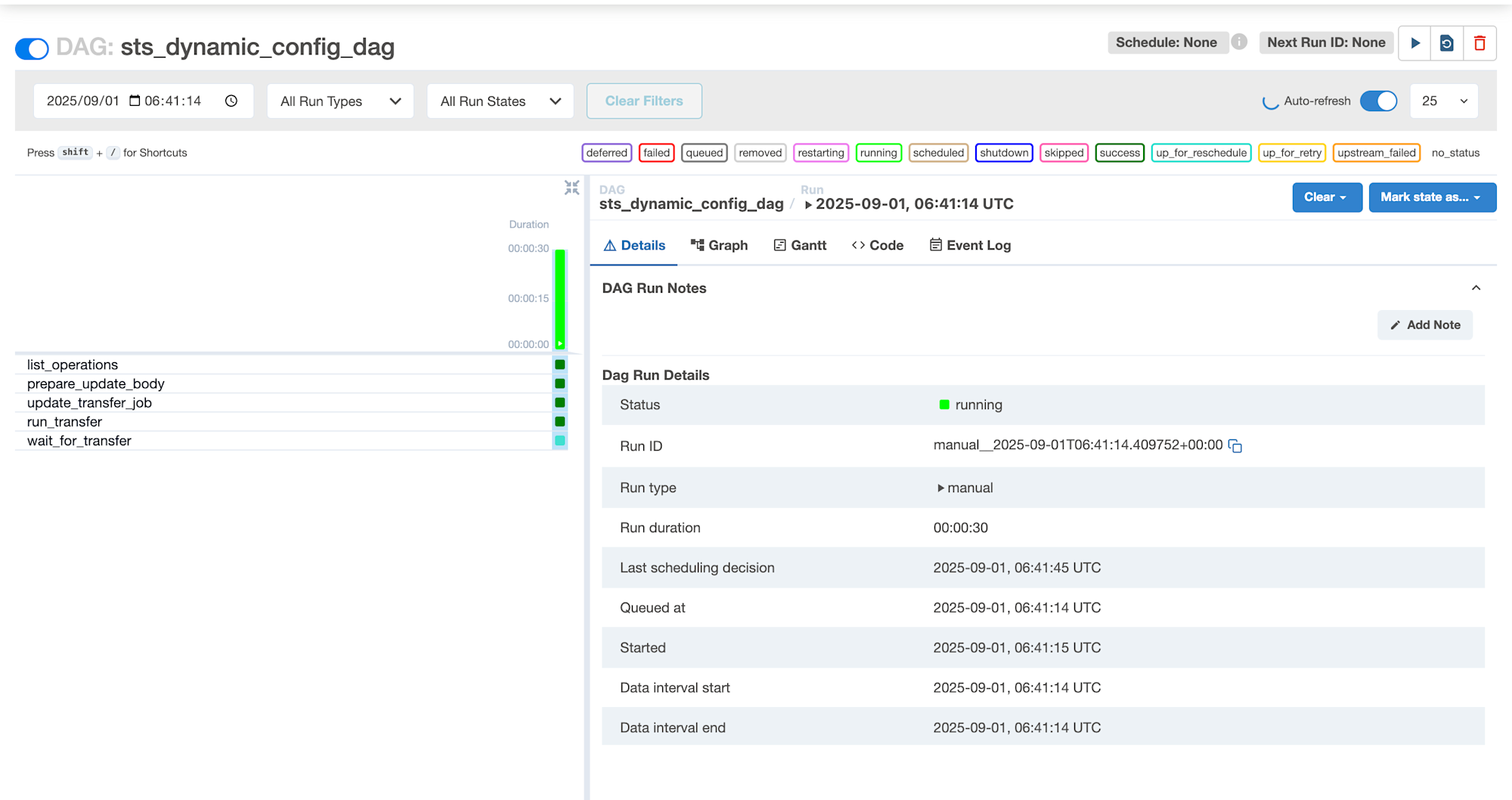This screenshot has height=800, width=1512.
Task: Switch to the Graph tab
Action: tap(719, 245)
